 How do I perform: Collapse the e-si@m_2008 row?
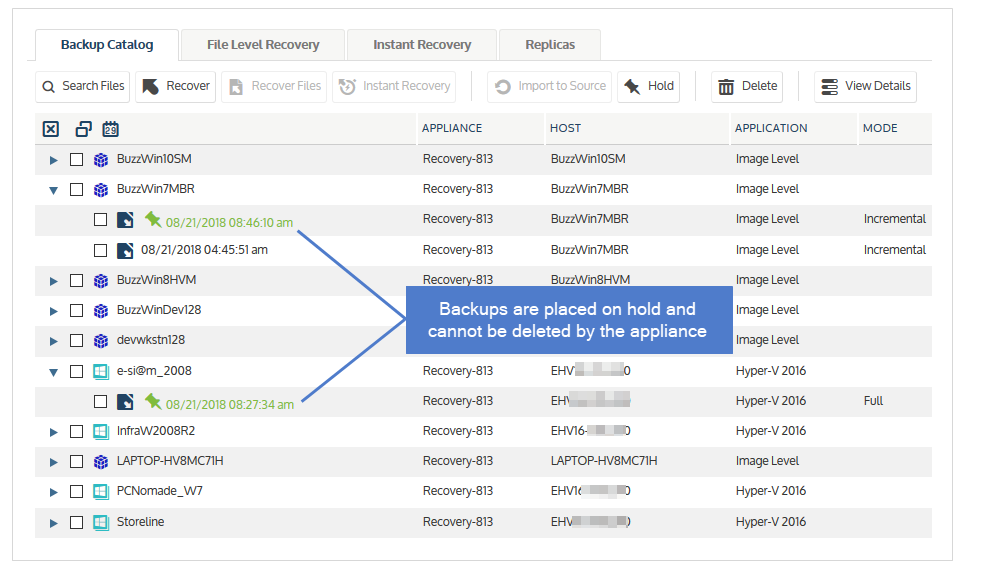click(x=54, y=372)
